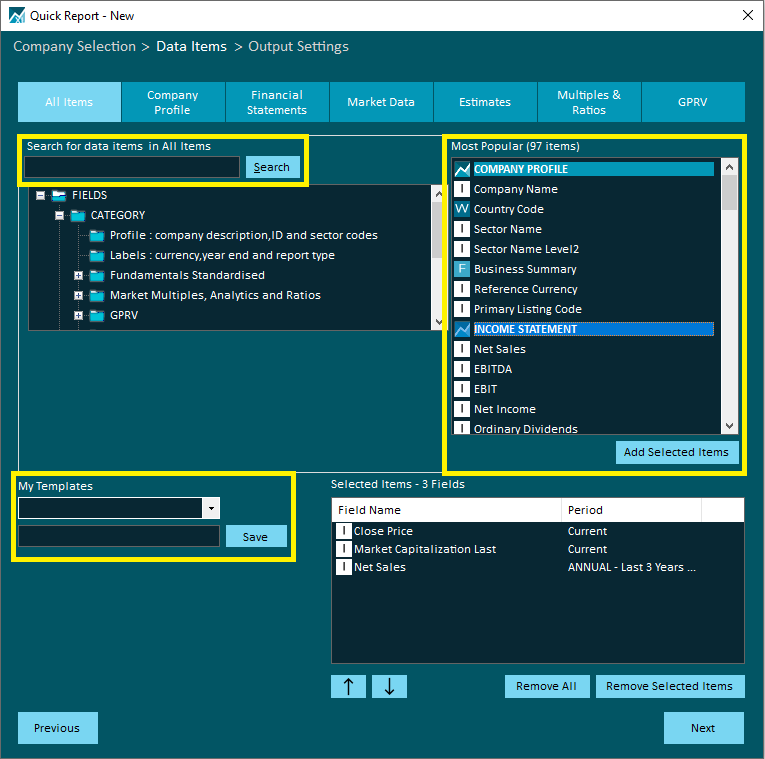Open the Multiples & Ratios tab
765x759 pixels.
[589, 102]
